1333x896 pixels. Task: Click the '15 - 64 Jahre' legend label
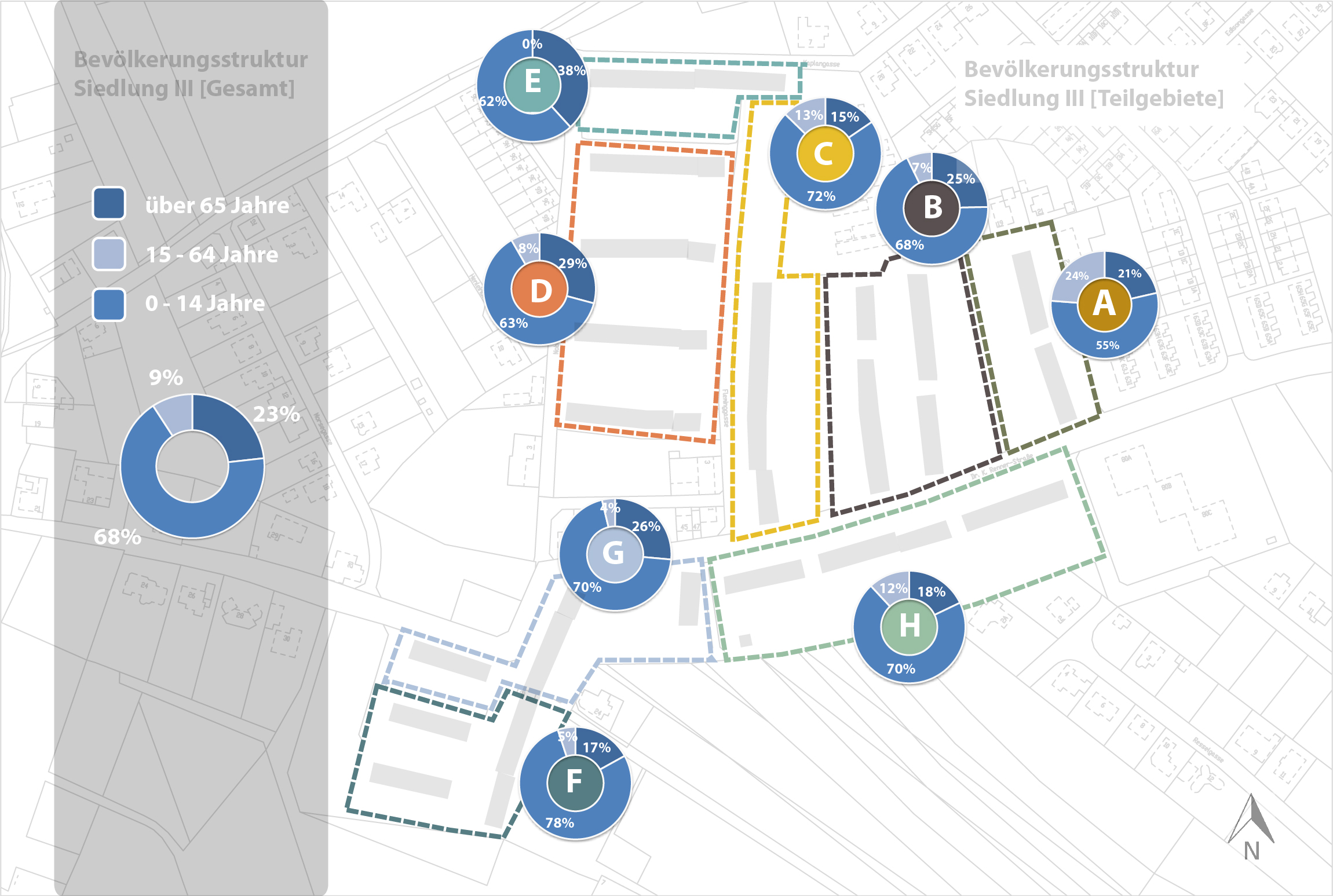212,255
